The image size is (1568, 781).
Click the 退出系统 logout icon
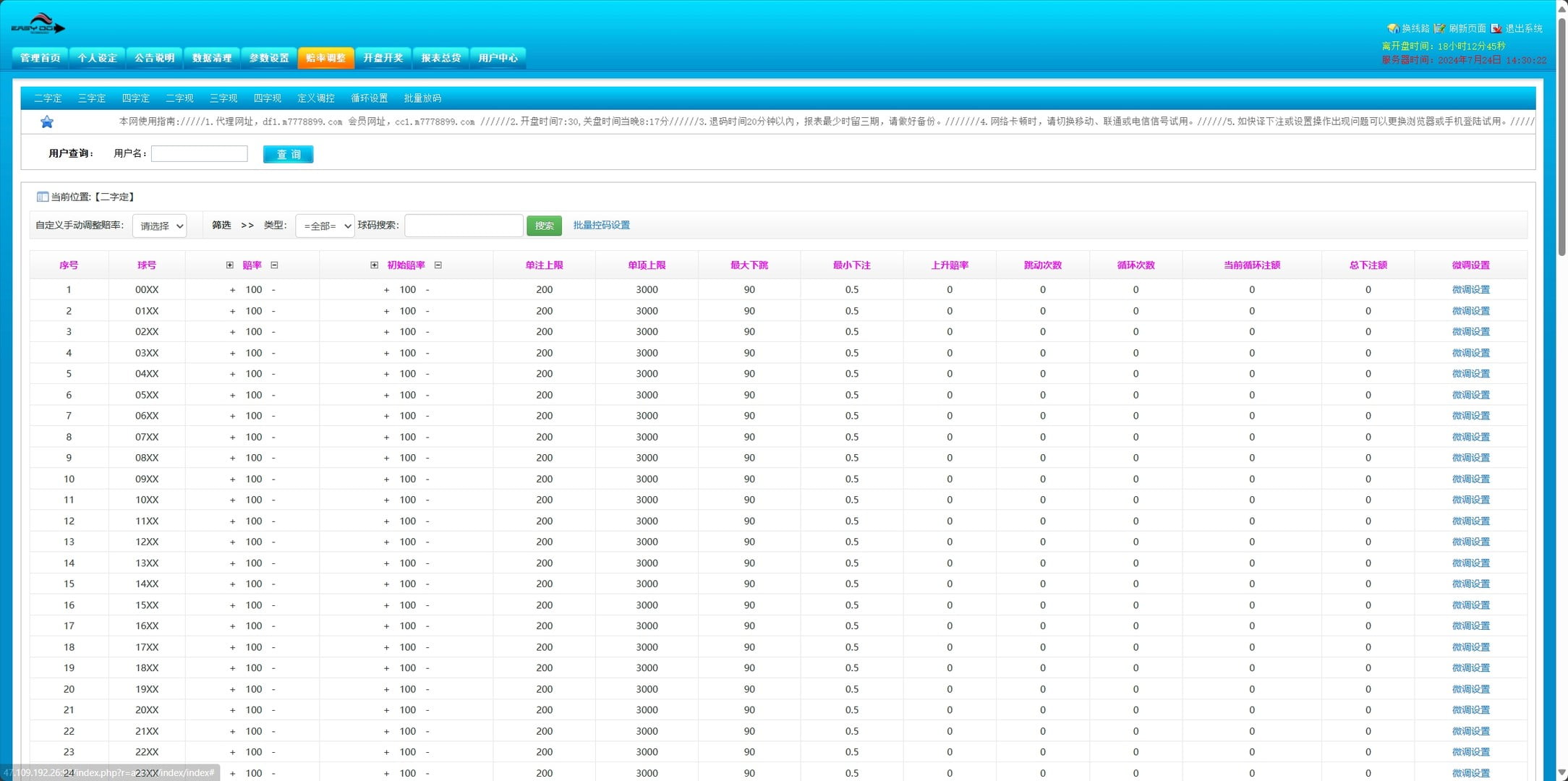(x=1496, y=28)
